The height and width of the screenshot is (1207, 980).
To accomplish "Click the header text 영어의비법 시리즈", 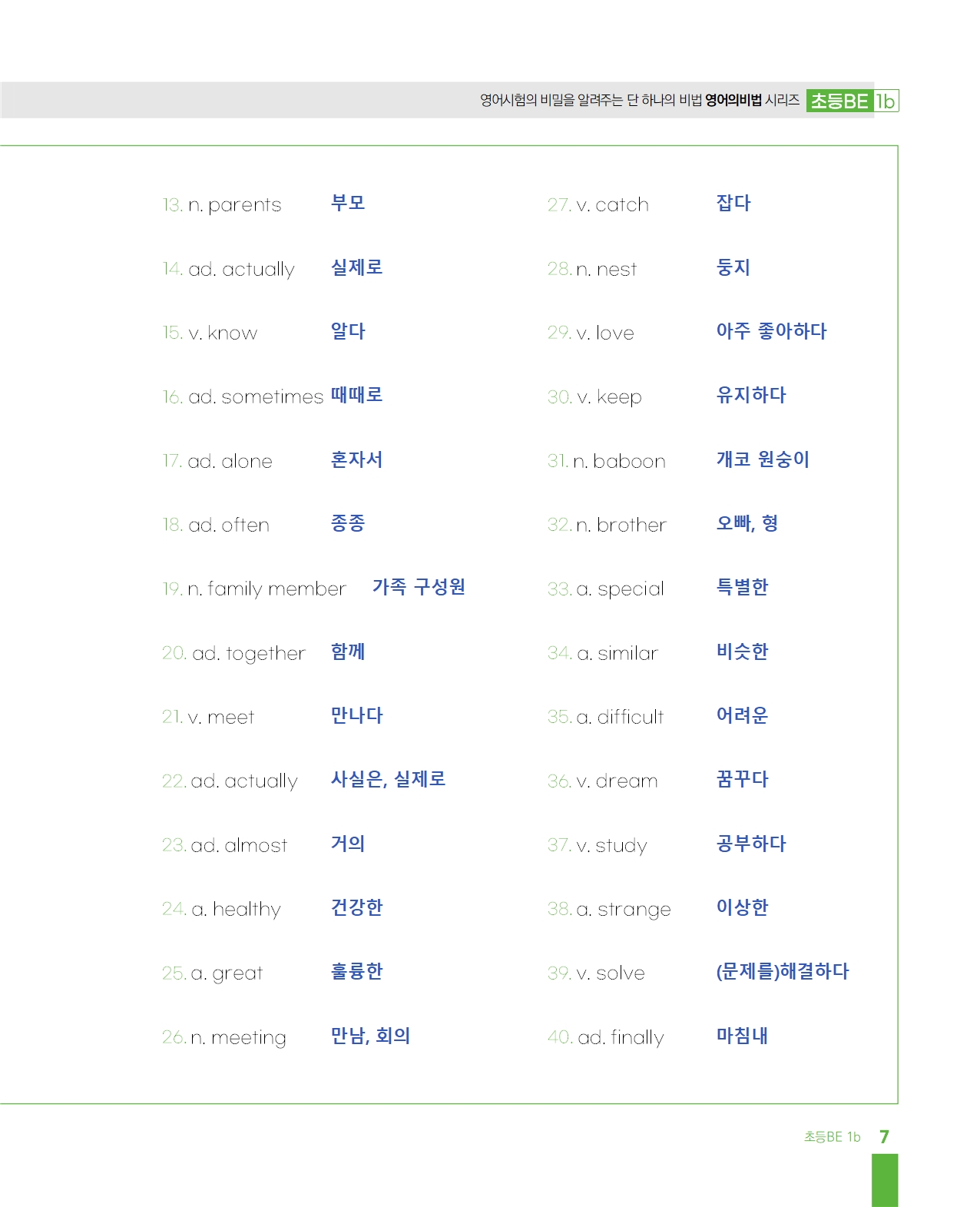I will tap(752, 100).
